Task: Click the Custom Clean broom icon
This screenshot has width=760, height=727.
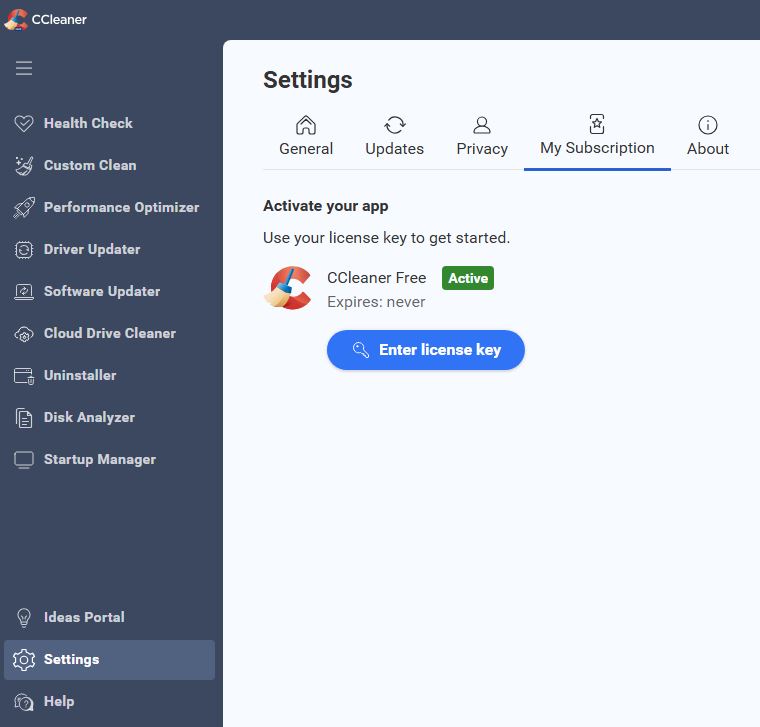Action: point(24,165)
